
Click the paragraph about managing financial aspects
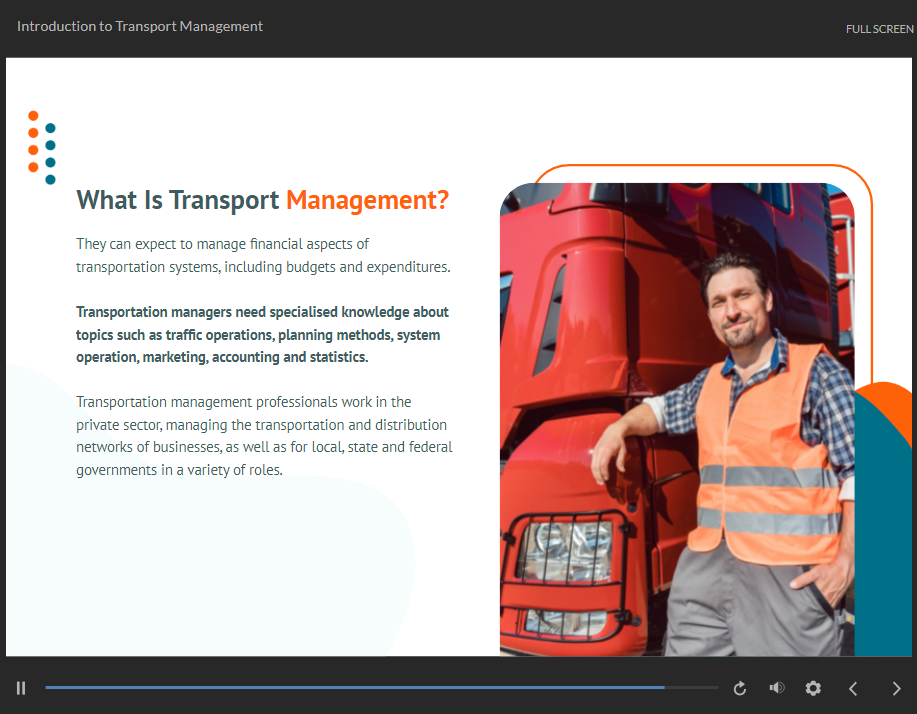(x=262, y=256)
